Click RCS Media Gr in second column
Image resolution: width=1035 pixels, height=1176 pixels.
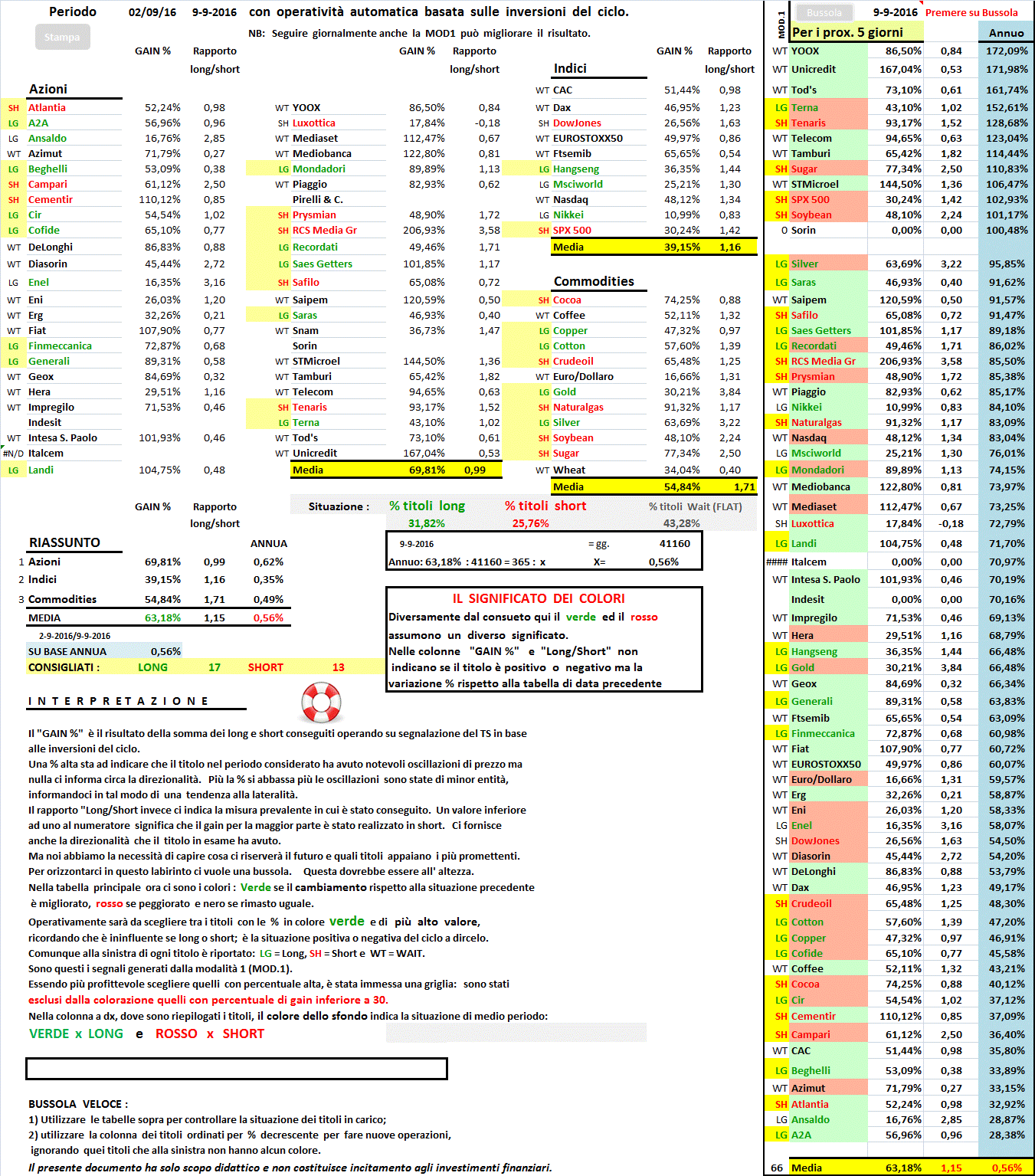point(325,230)
